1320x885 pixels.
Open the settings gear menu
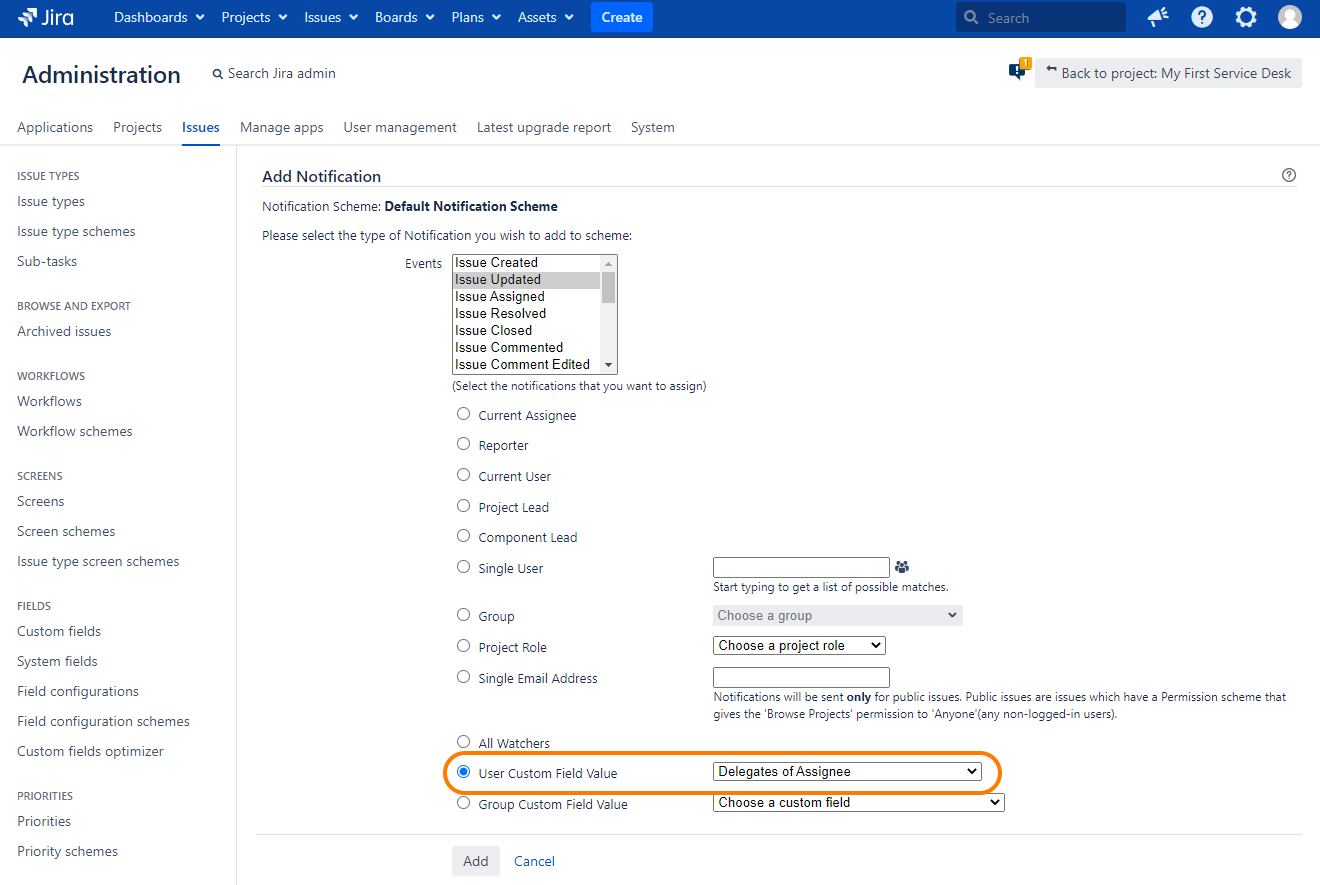pyautogui.click(x=1246, y=17)
